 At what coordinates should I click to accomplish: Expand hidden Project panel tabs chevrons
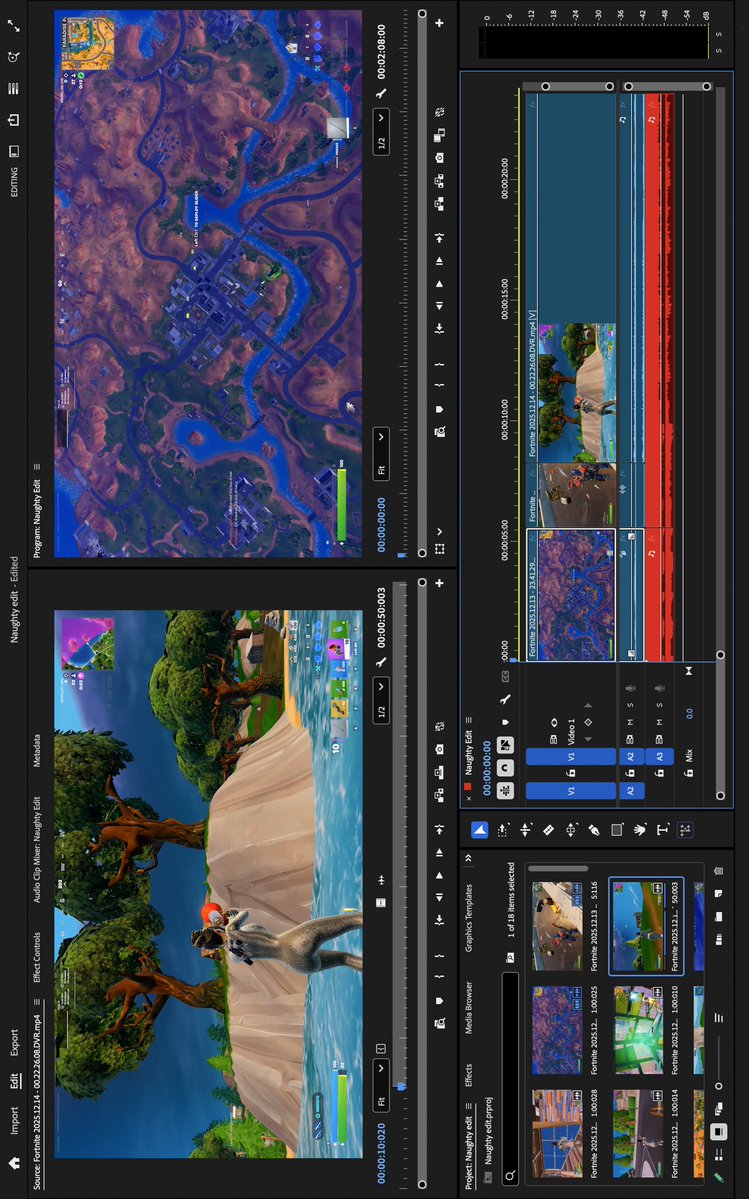469,858
